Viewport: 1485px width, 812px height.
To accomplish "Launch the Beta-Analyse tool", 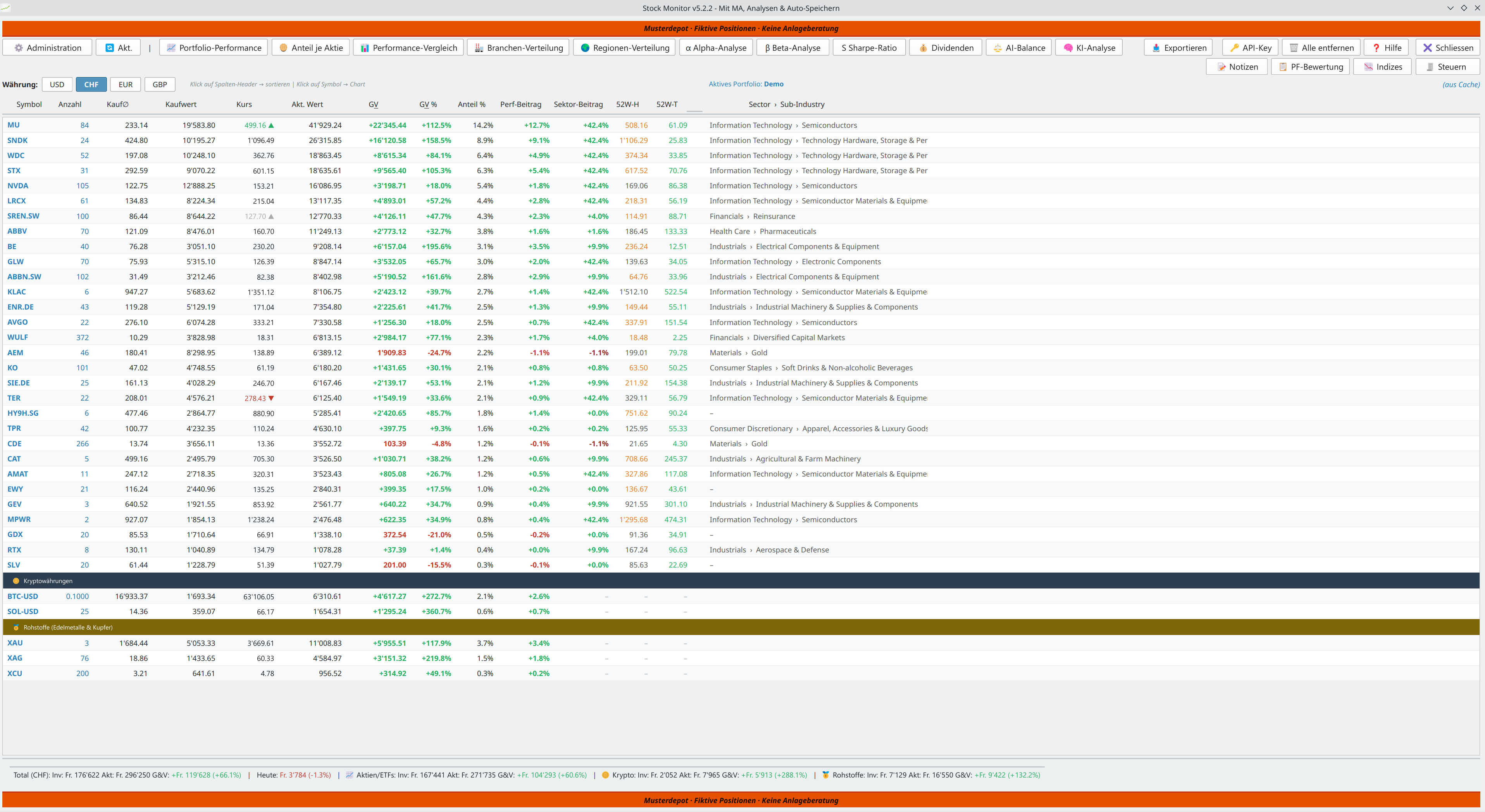I will point(792,48).
